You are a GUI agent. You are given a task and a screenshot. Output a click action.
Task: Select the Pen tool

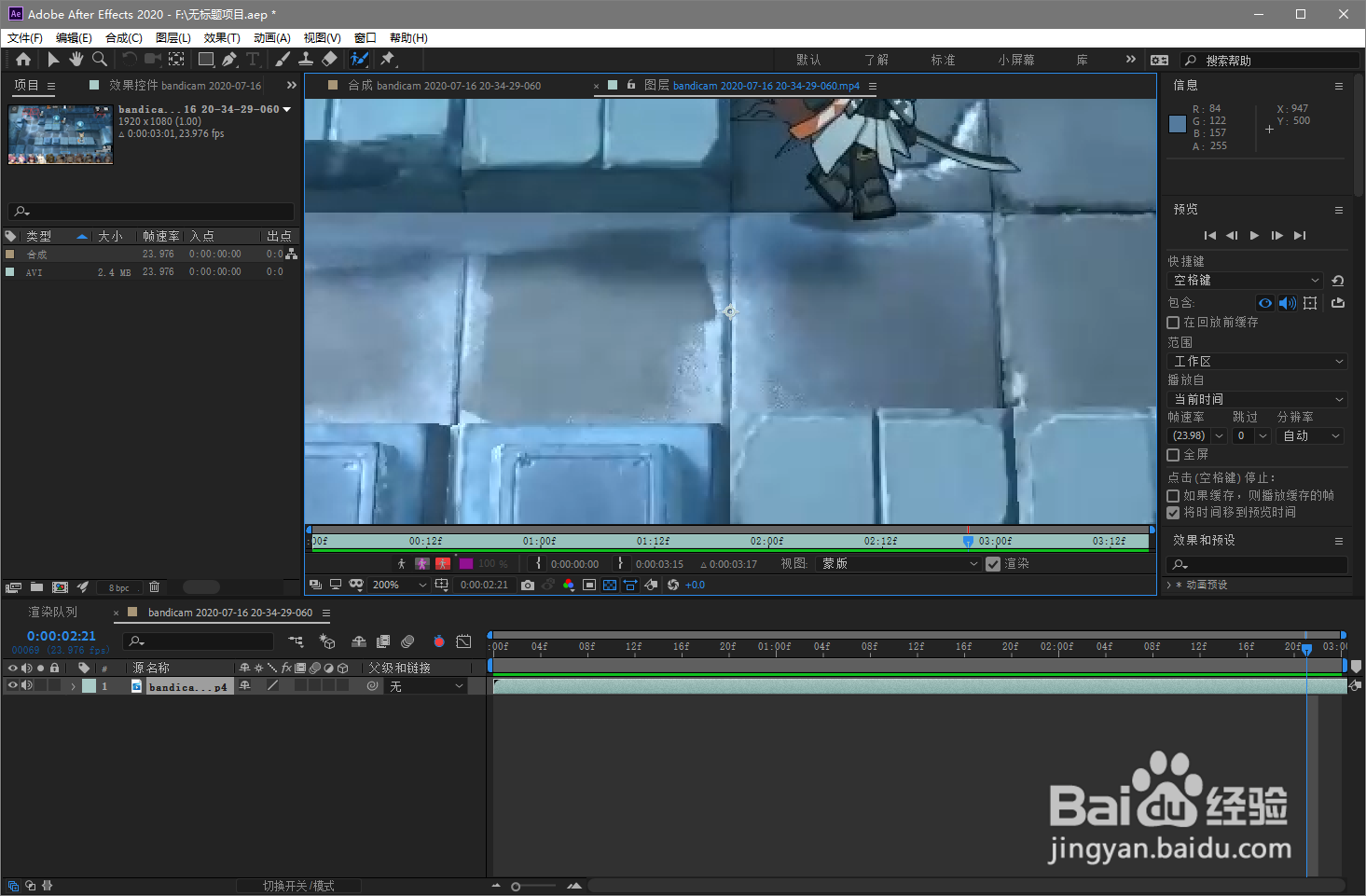[229, 59]
